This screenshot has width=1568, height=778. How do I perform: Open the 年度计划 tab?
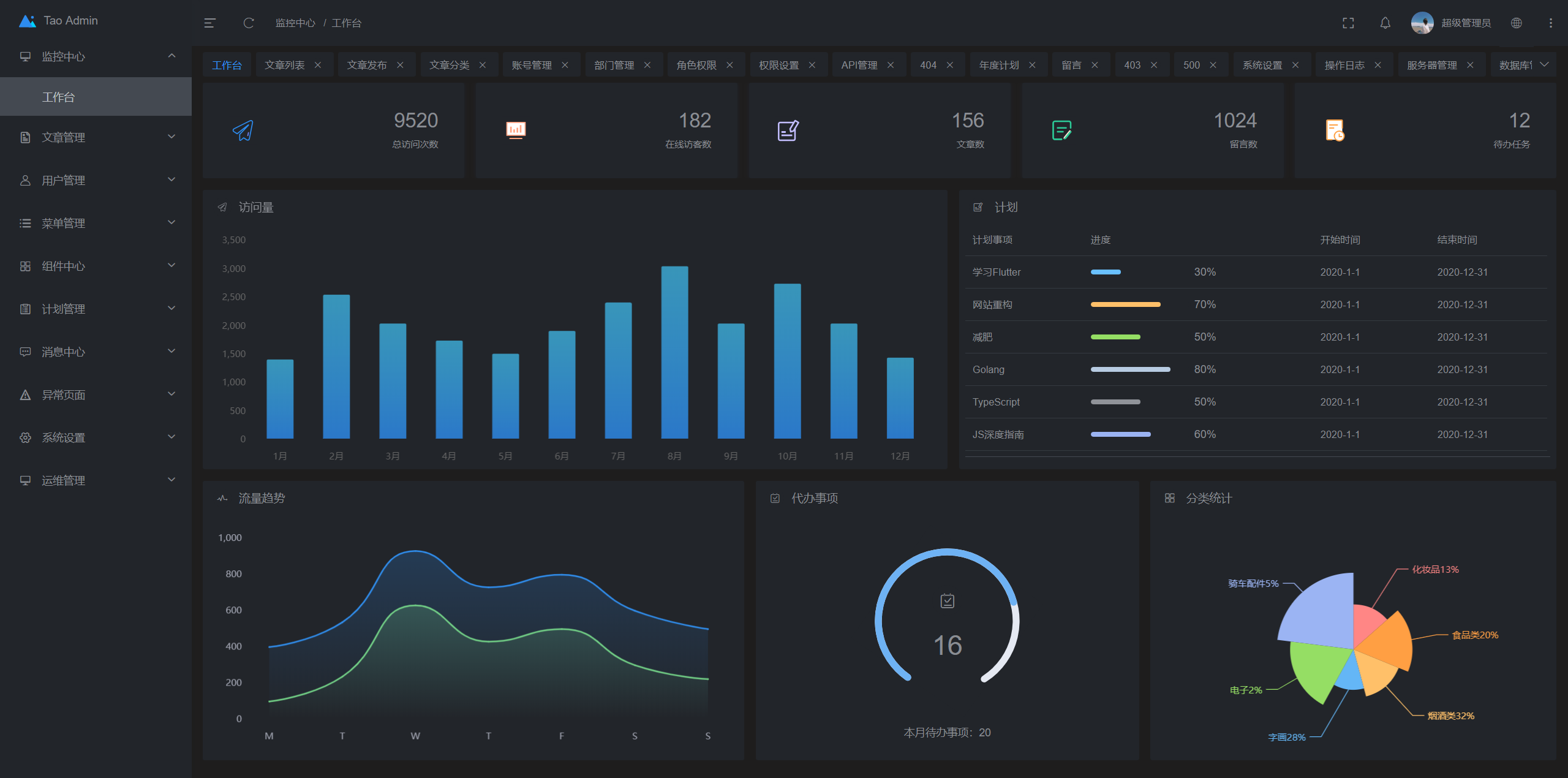click(999, 65)
